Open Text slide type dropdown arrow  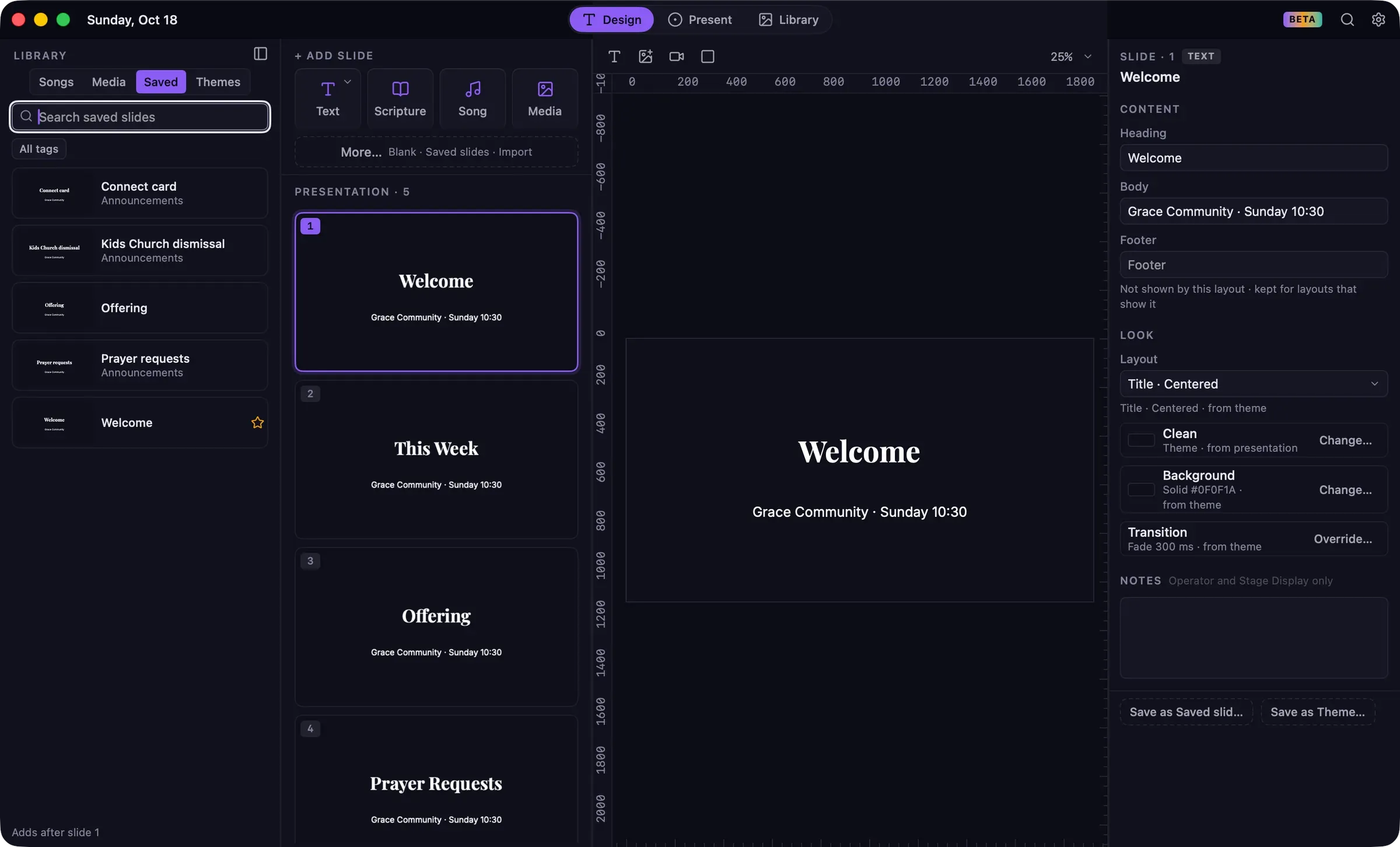click(348, 82)
